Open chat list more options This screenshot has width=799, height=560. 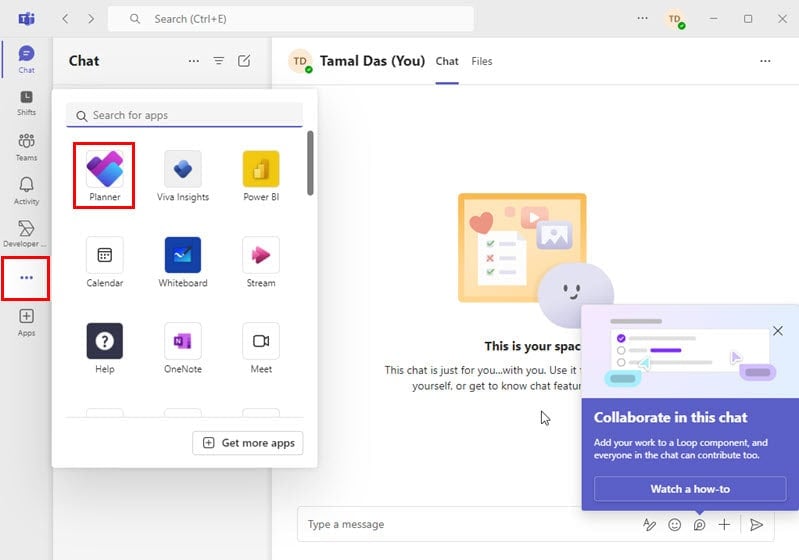pos(194,61)
